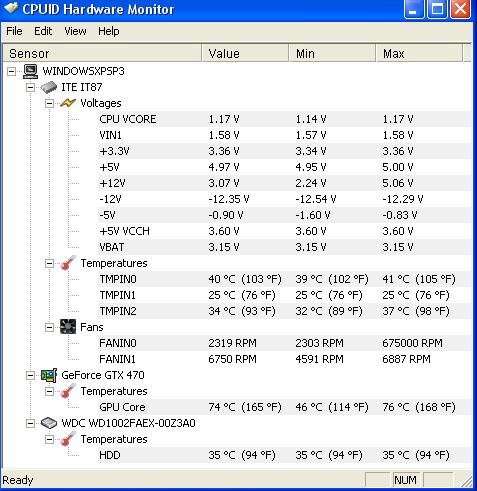Screen dimensions: 477x491
Task: Click the thermometer icon under GeForce GTX 470
Action: tap(68, 391)
